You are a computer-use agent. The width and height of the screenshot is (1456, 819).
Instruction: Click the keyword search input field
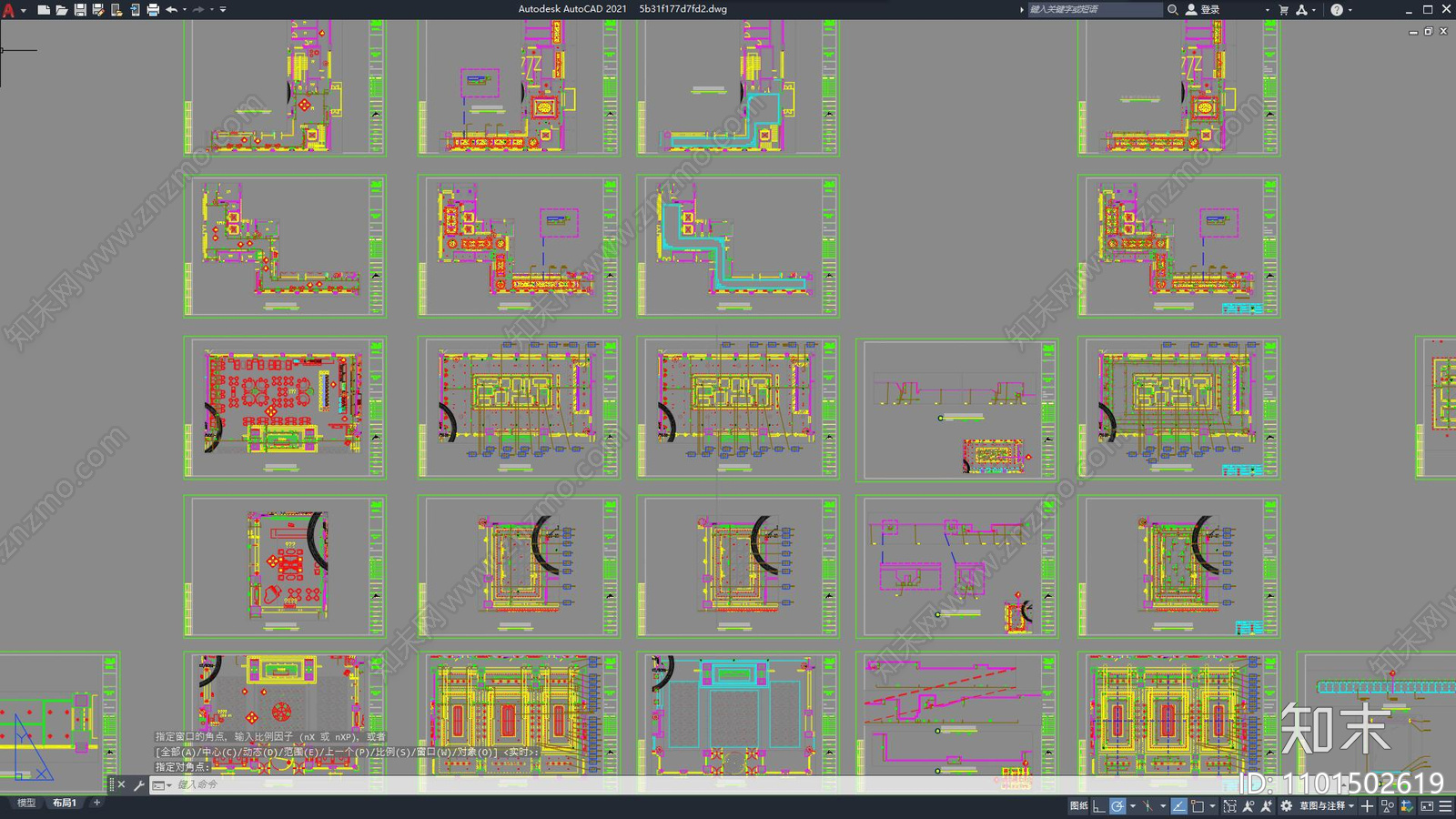[x=1095, y=10]
